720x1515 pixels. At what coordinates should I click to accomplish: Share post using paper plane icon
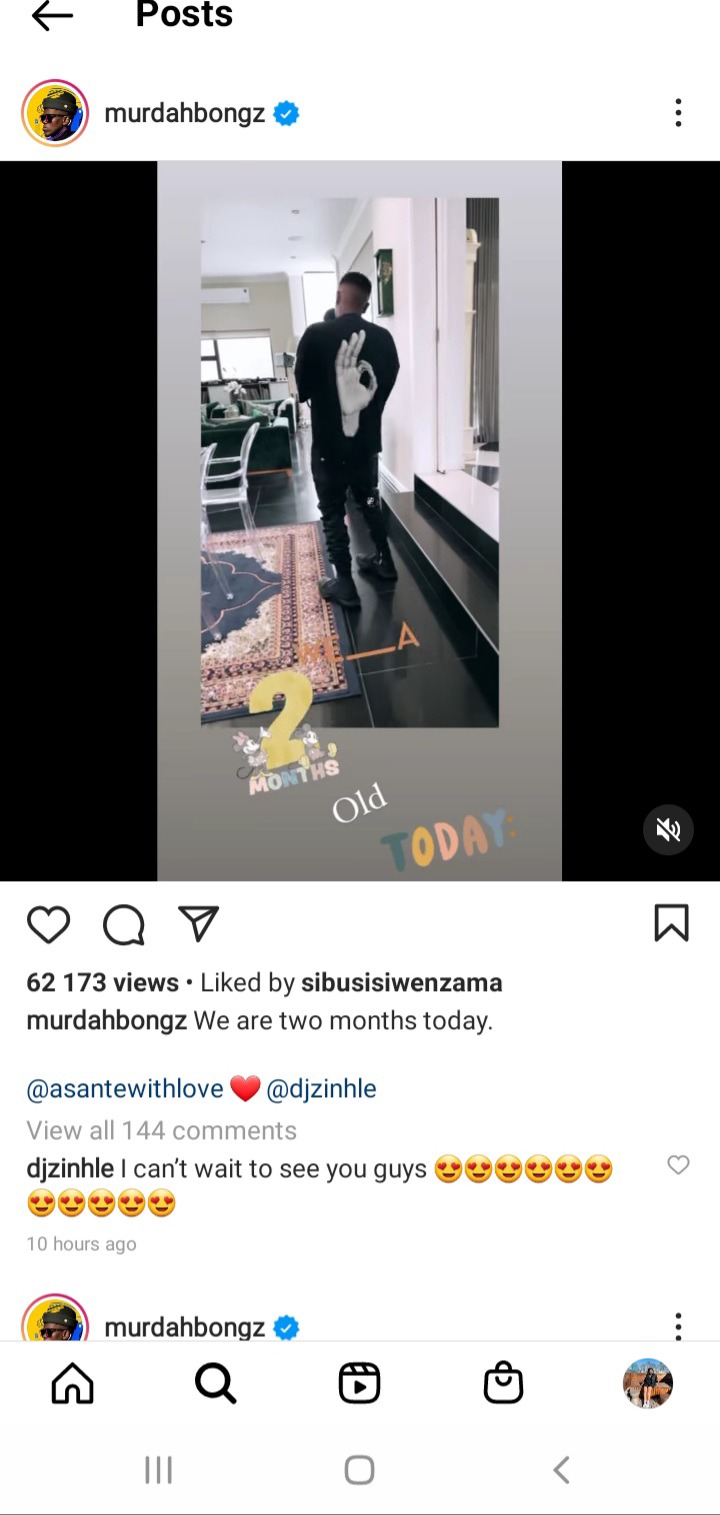point(198,923)
